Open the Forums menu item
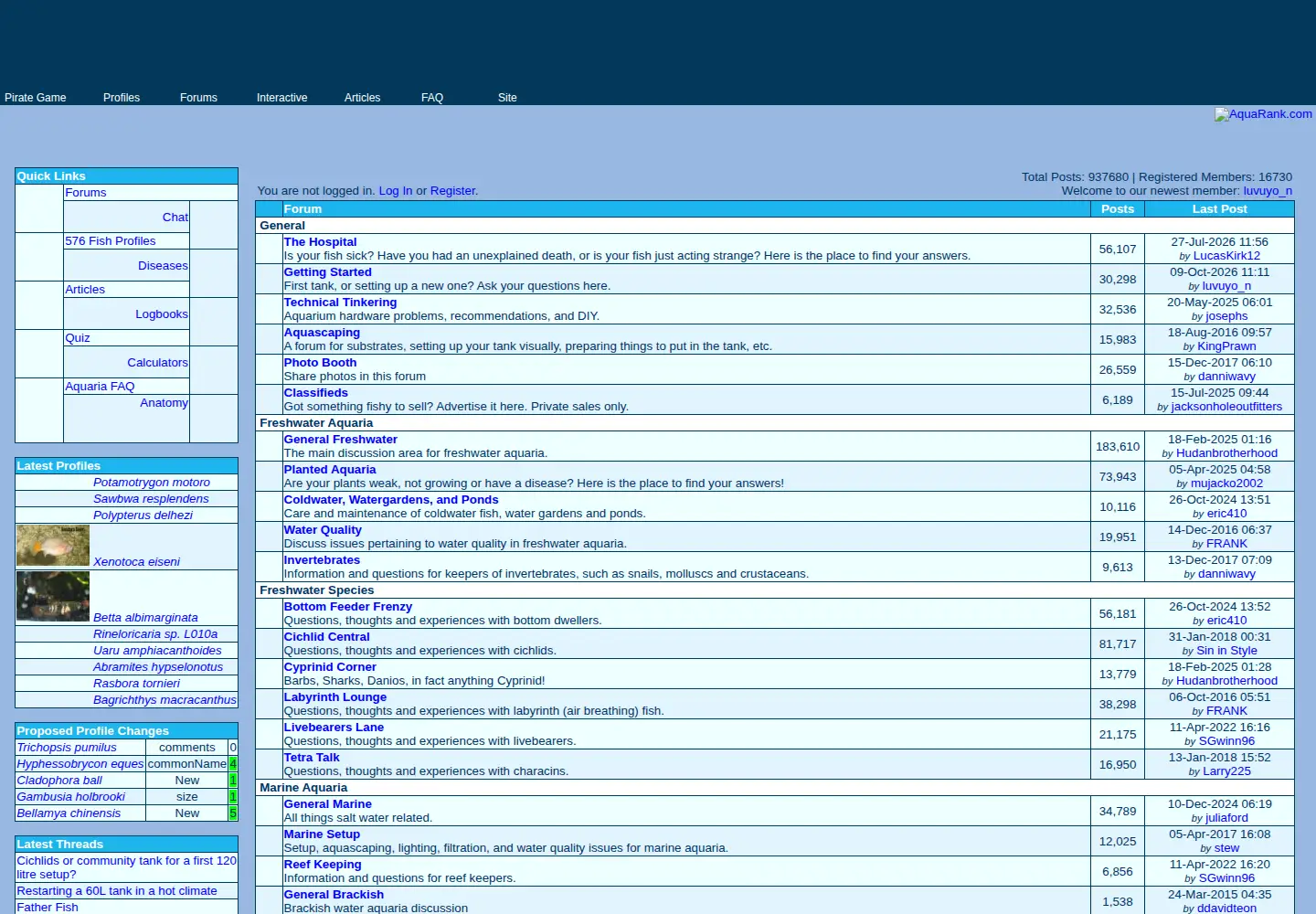 pyautogui.click(x=198, y=98)
